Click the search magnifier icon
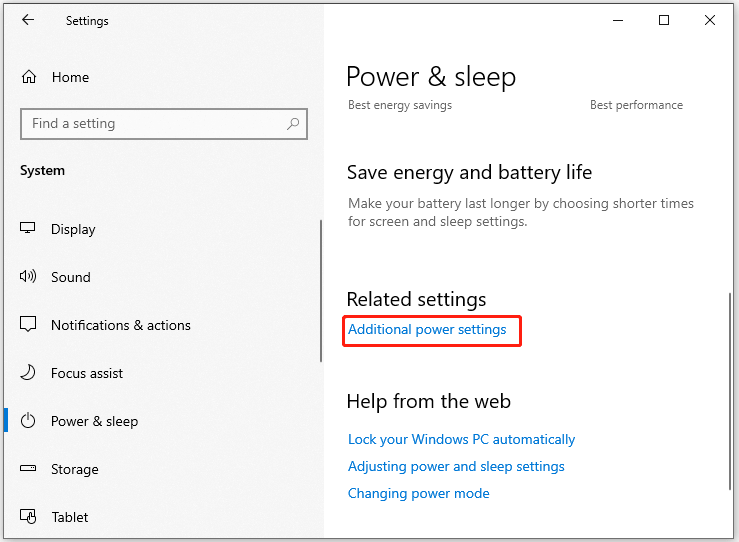Image resolution: width=739 pixels, height=542 pixels. [293, 124]
